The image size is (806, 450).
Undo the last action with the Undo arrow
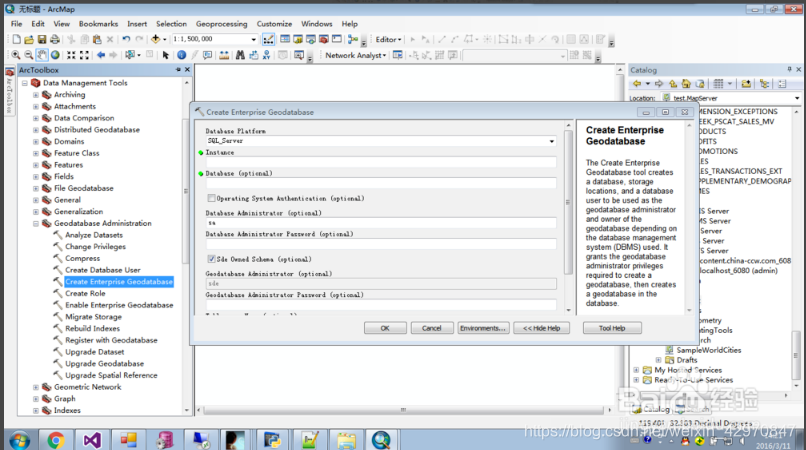[126, 39]
